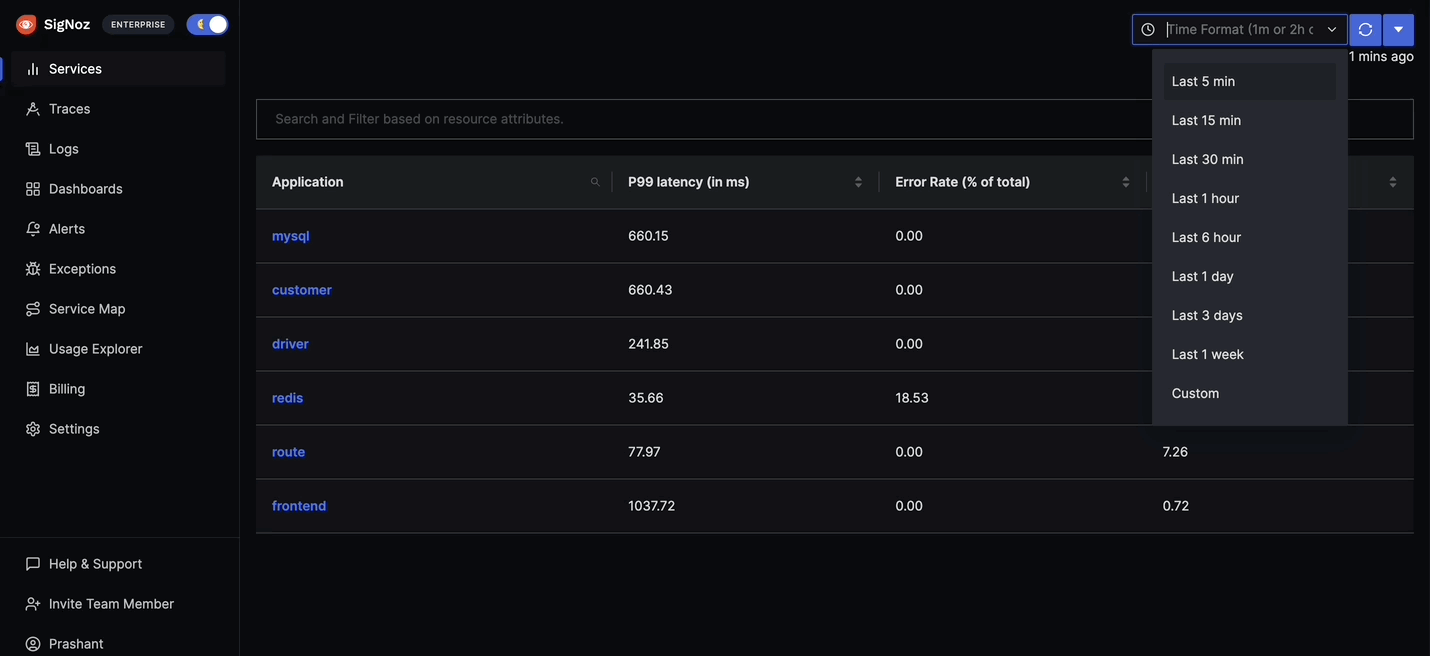Expand the auto-refresh dropdown arrow

[x=1398, y=29]
